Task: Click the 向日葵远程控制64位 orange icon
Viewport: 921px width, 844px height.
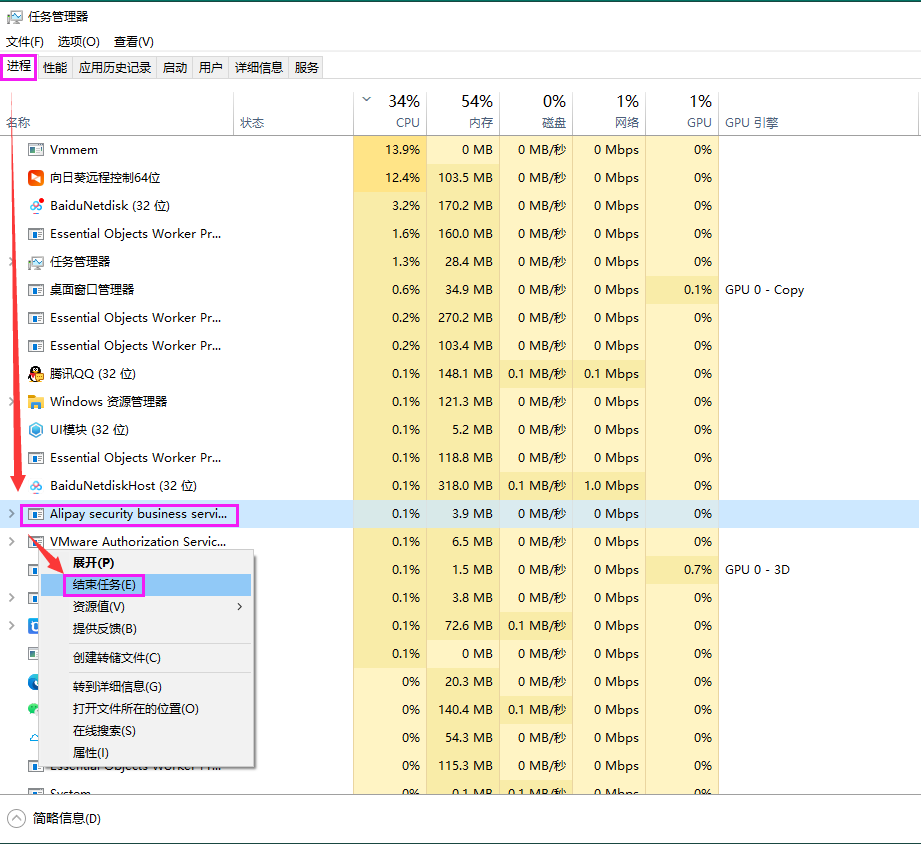Action: pyautogui.click(x=36, y=178)
